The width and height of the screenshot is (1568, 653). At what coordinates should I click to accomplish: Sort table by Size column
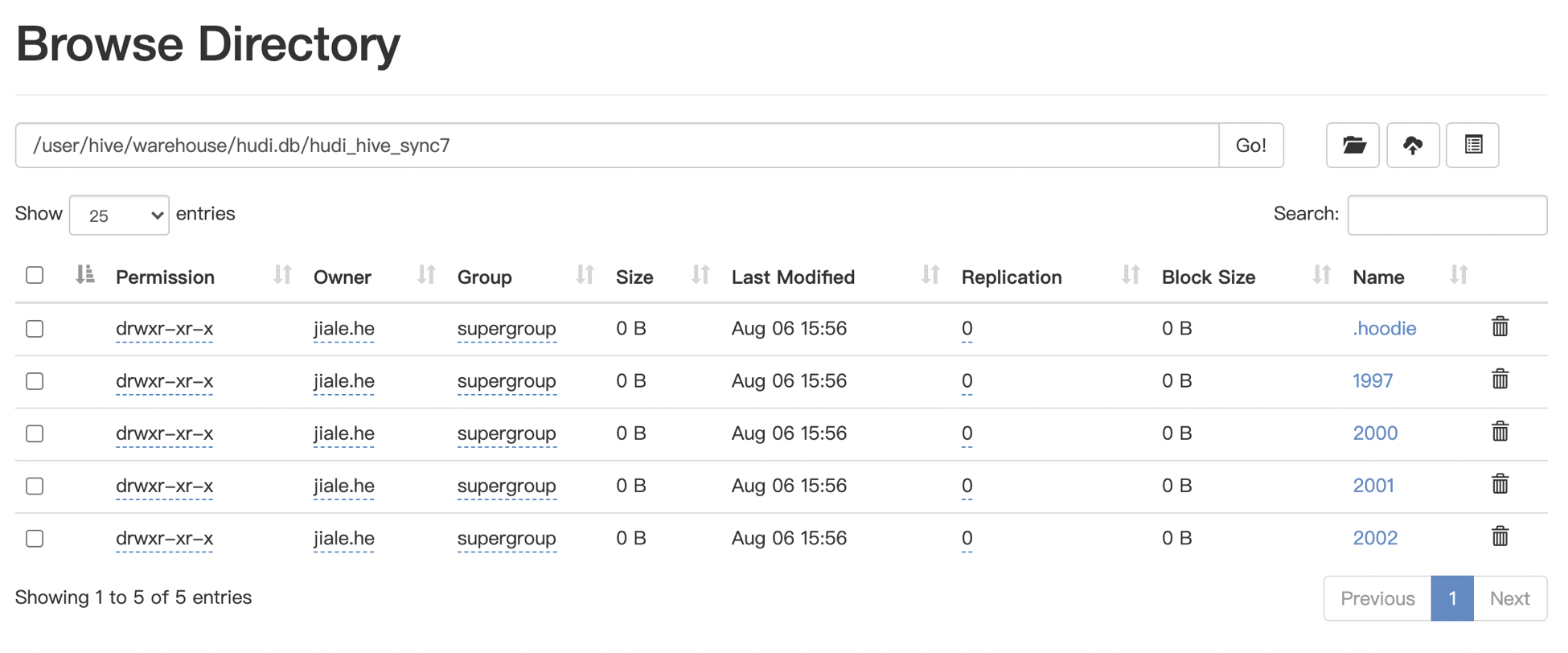700,275
